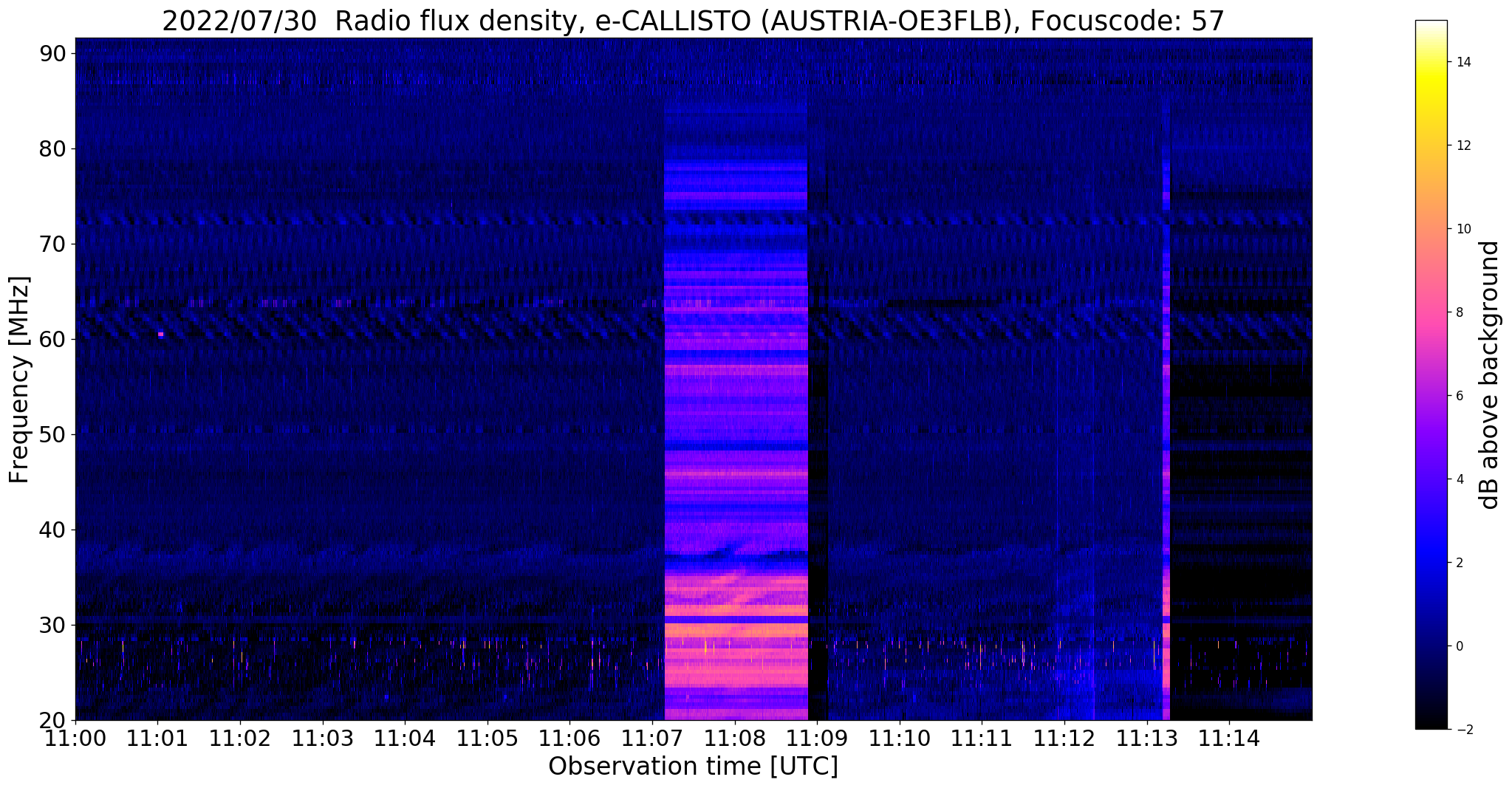Click the 11:12 time tick label

point(1064,738)
